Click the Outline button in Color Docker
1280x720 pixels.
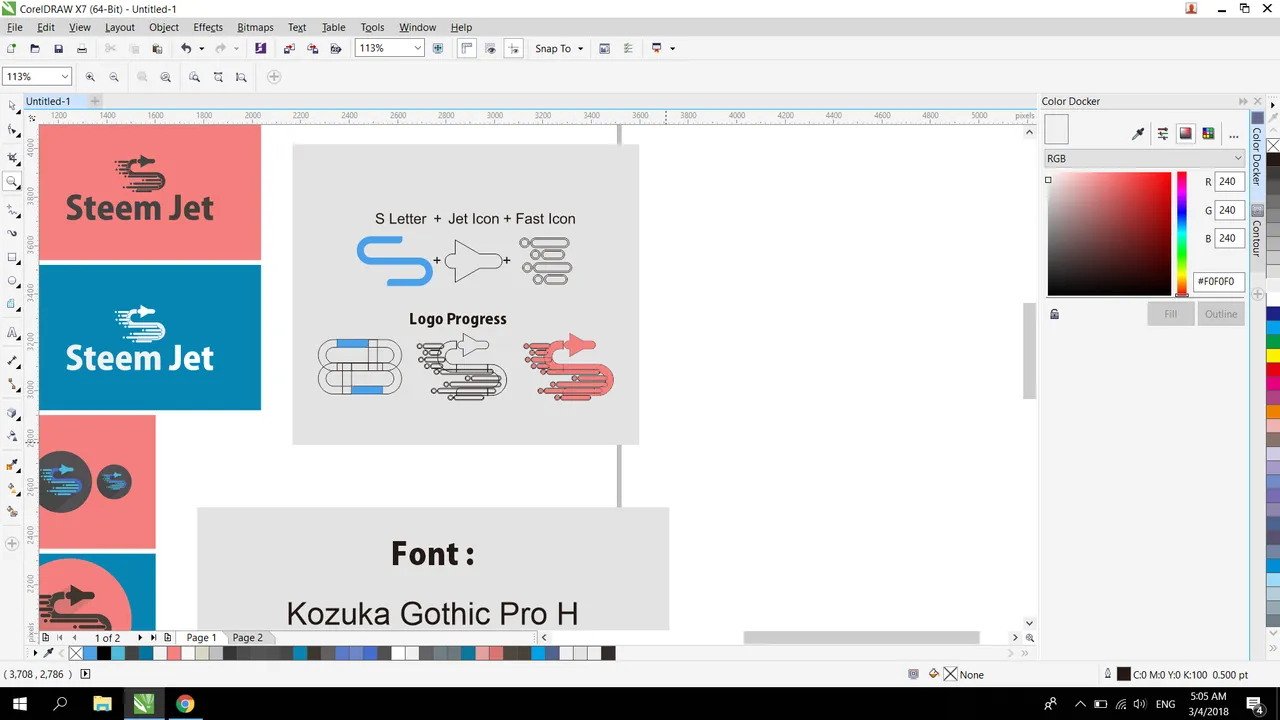tap(1221, 314)
